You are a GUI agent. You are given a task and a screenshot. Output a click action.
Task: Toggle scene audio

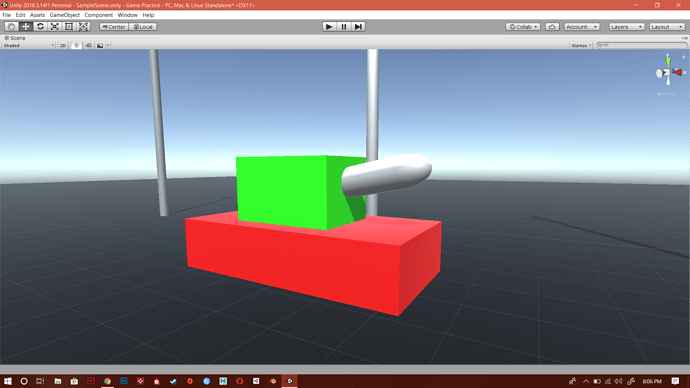(88, 45)
